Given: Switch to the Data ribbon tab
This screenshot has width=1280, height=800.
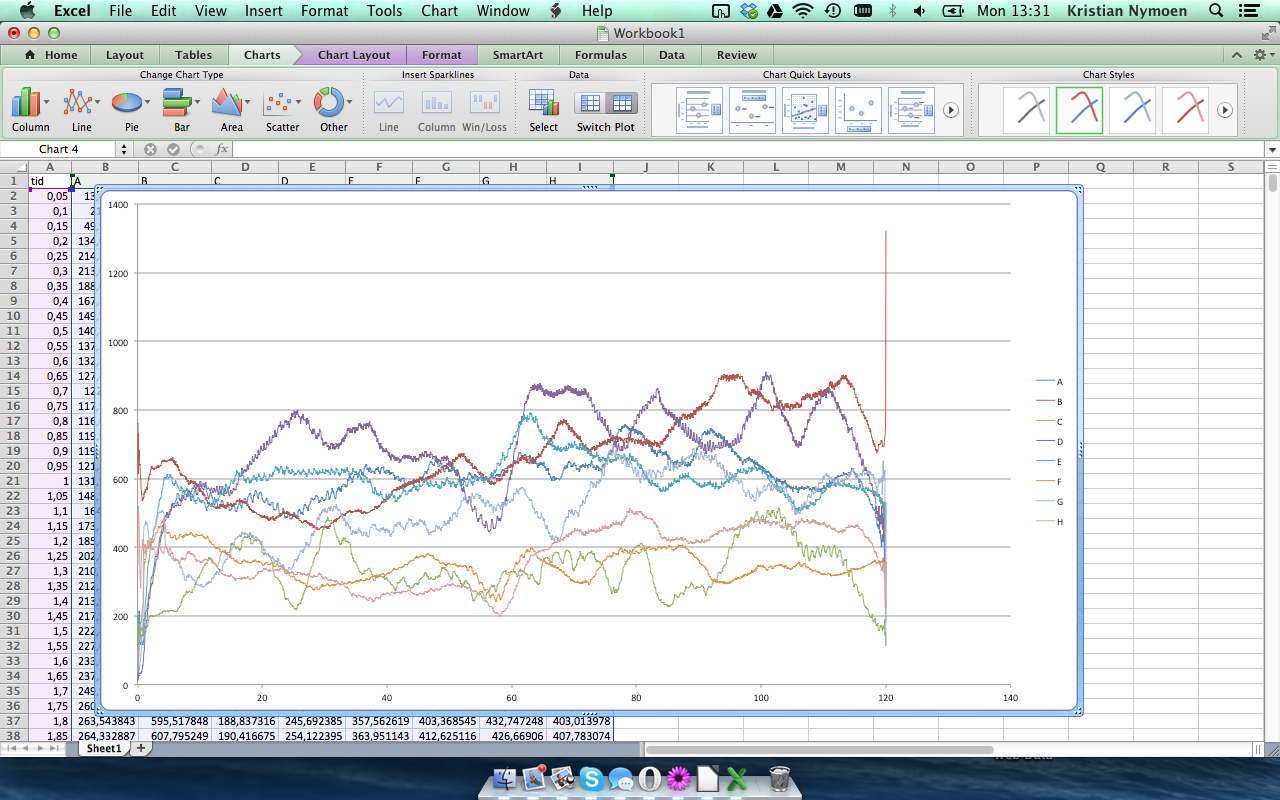Looking at the screenshot, I should (671, 55).
